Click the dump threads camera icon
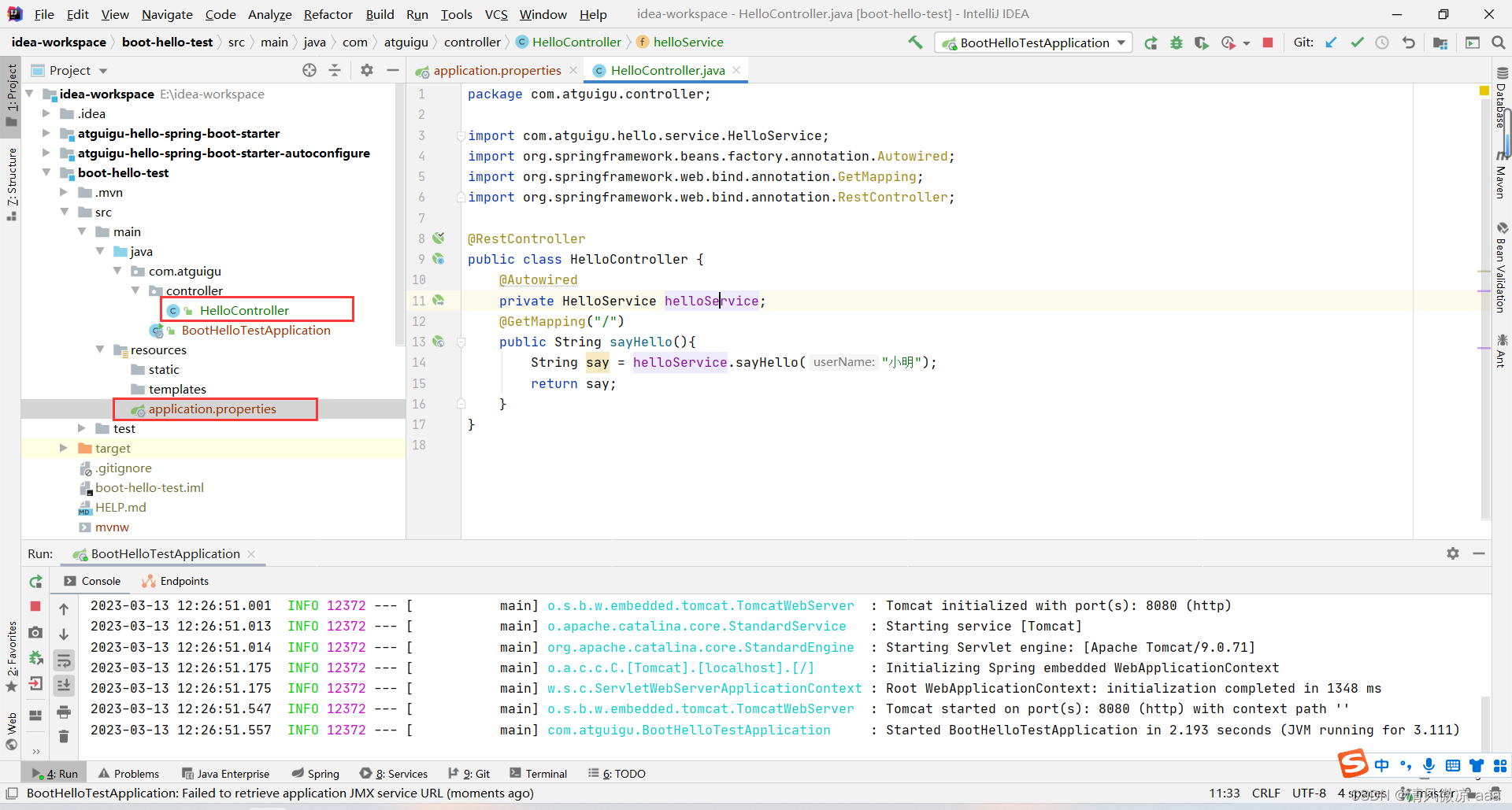Screen dimensions: 1512x810 (35, 632)
